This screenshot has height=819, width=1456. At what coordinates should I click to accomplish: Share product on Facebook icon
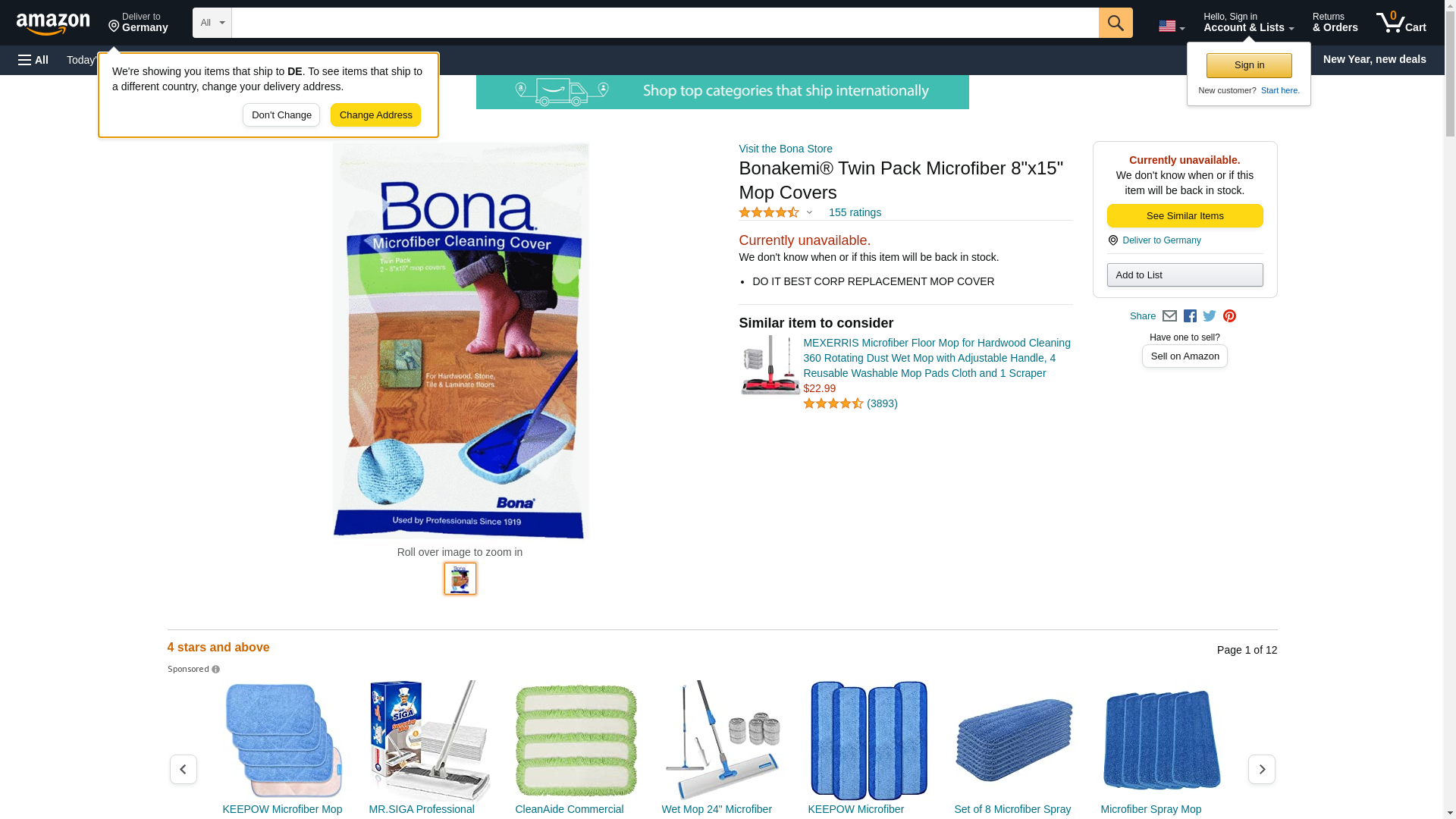pyautogui.click(x=1190, y=316)
